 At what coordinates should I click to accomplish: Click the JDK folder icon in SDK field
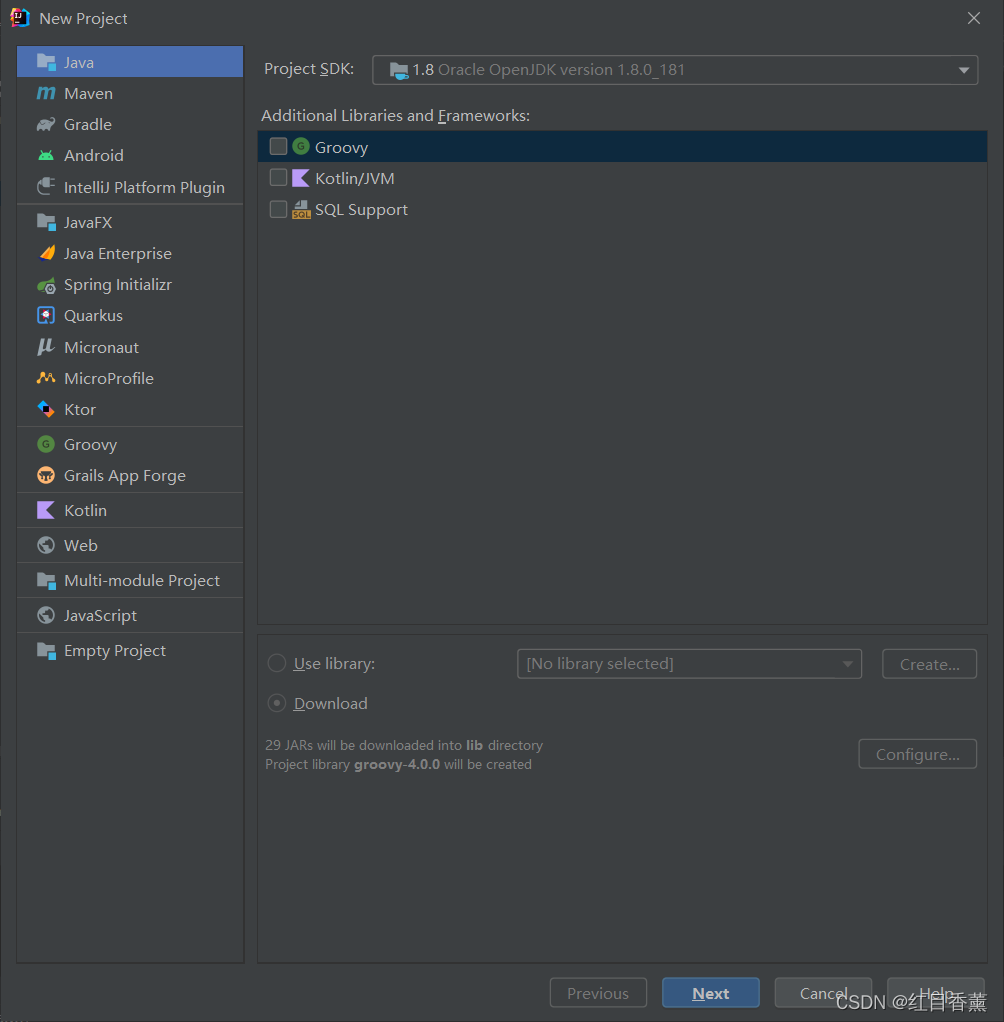click(398, 70)
